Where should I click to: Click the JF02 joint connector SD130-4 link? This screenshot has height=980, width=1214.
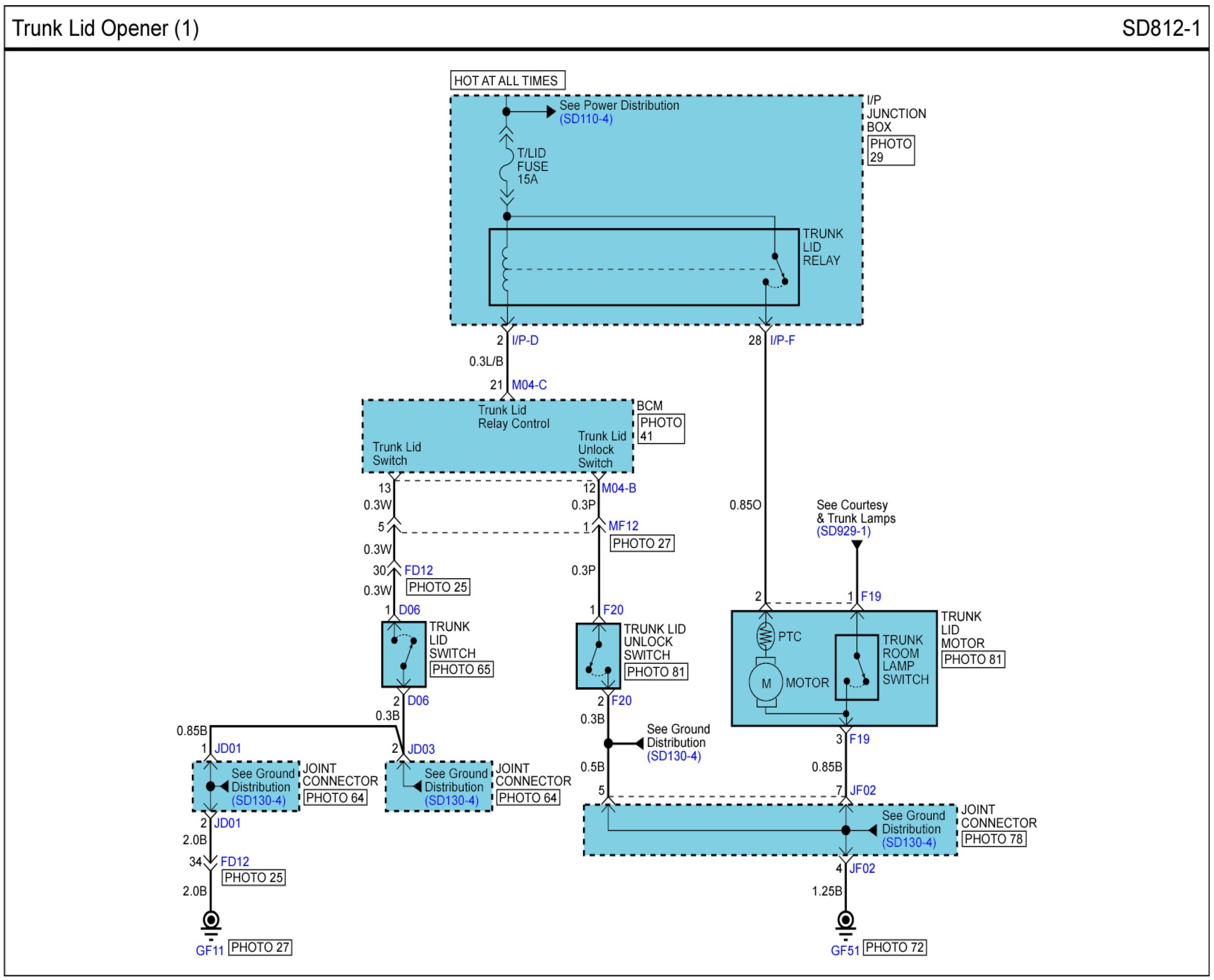(x=909, y=843)
